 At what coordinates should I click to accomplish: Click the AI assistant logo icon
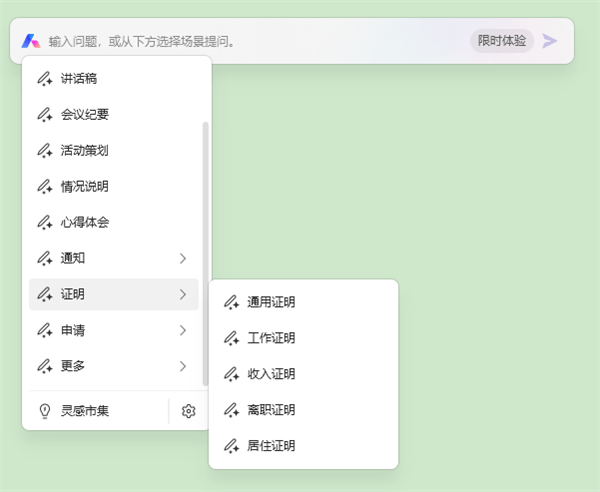tap(31, 41)
